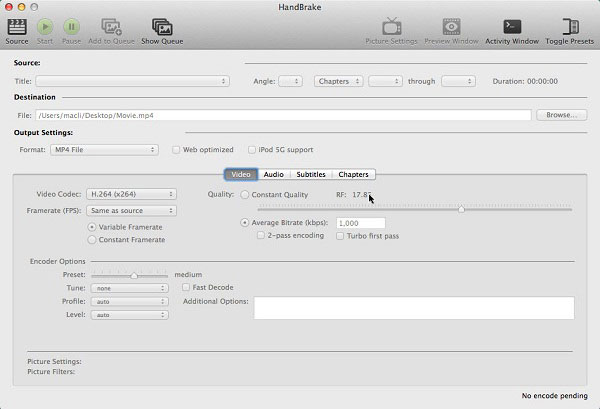Image resolution: width=600 pixels, height=409 pixels.
Task: Open the Profile dropdown
Action: tap(129, 301)
